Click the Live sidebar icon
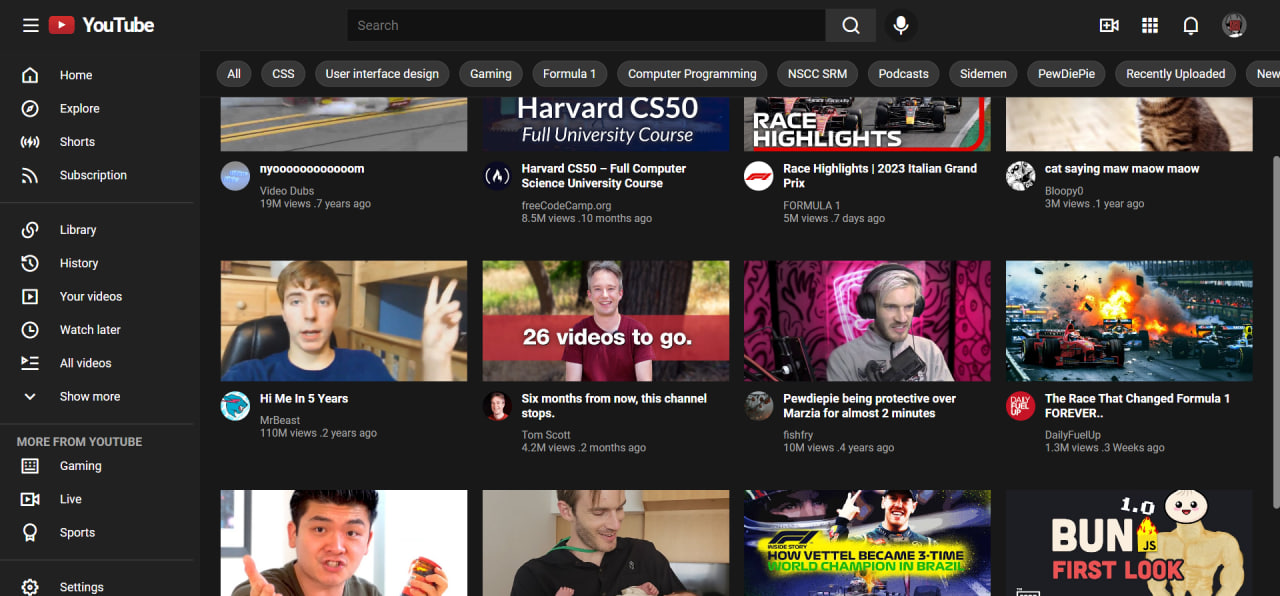This screenshot has height=596, width=1280. 30,499
